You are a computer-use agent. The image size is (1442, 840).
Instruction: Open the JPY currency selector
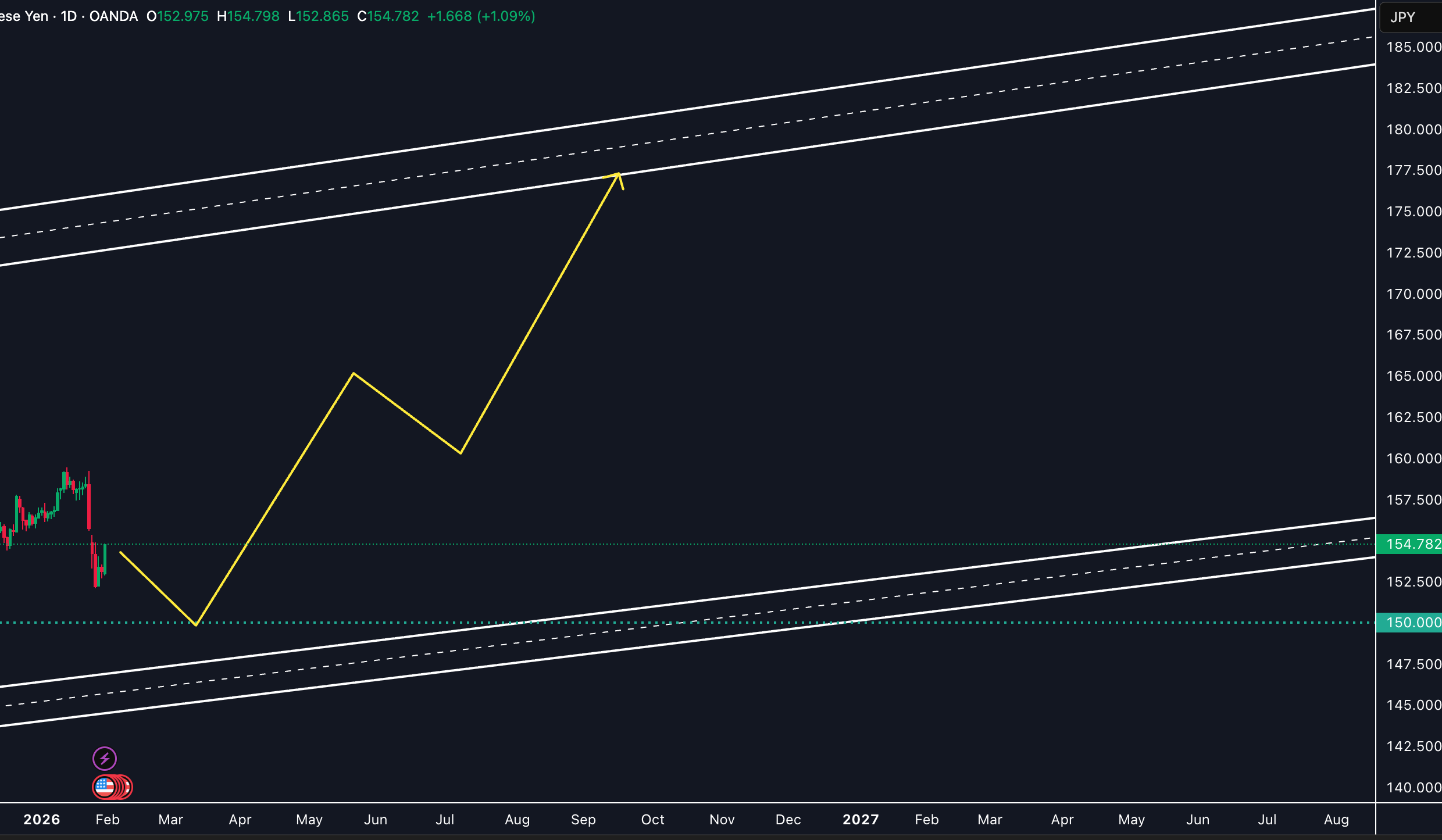point(1402,17)
